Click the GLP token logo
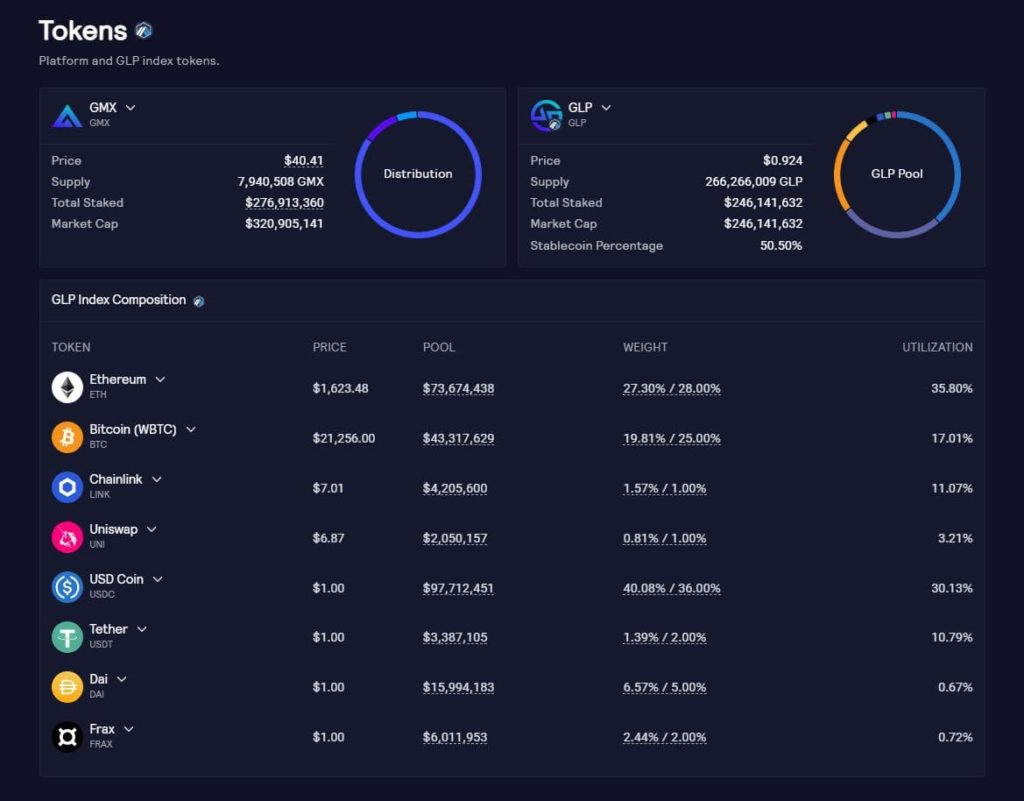Screen dimensions: 1024x801 [x=546, y=115]
